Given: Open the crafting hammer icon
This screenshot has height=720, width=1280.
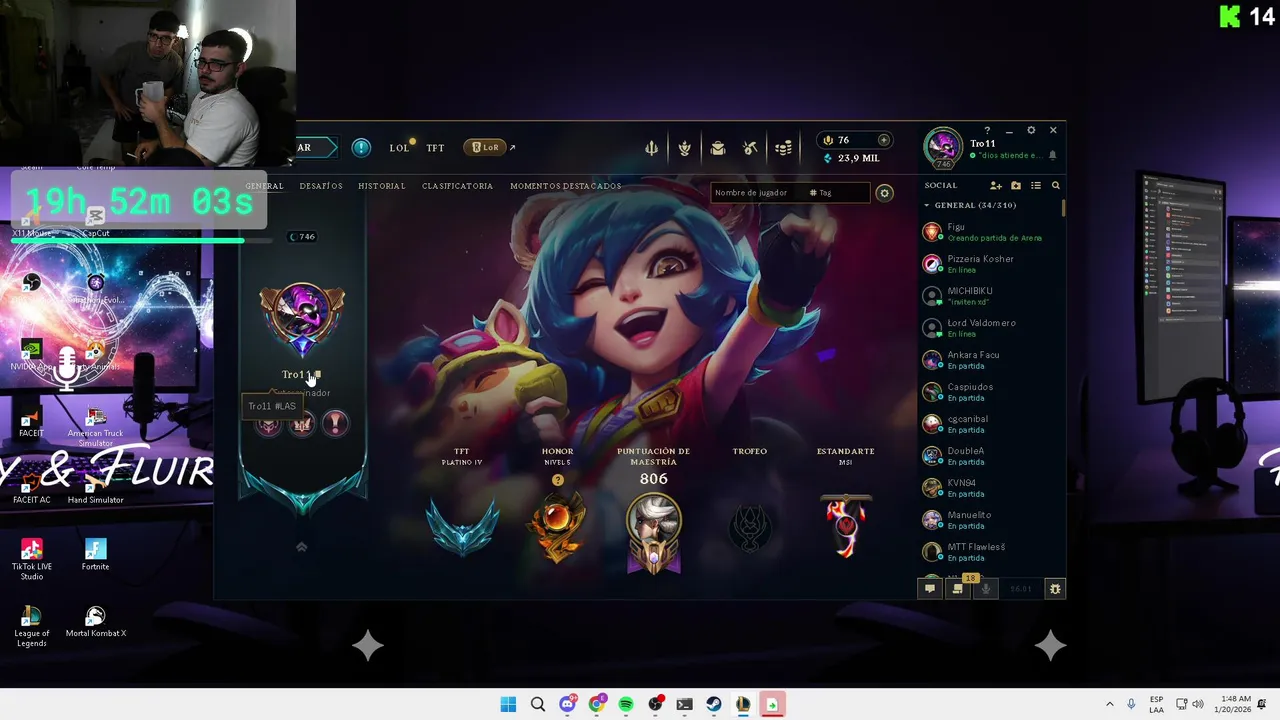Looking at the screenshot, I should [750, 148].
